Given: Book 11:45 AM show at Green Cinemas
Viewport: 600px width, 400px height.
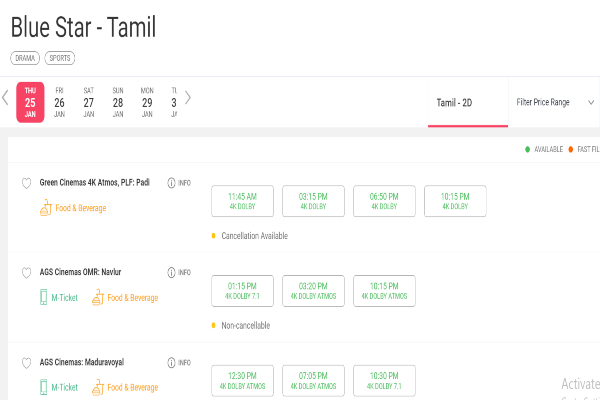Looking at the screenshot, I should click(242, 200).
